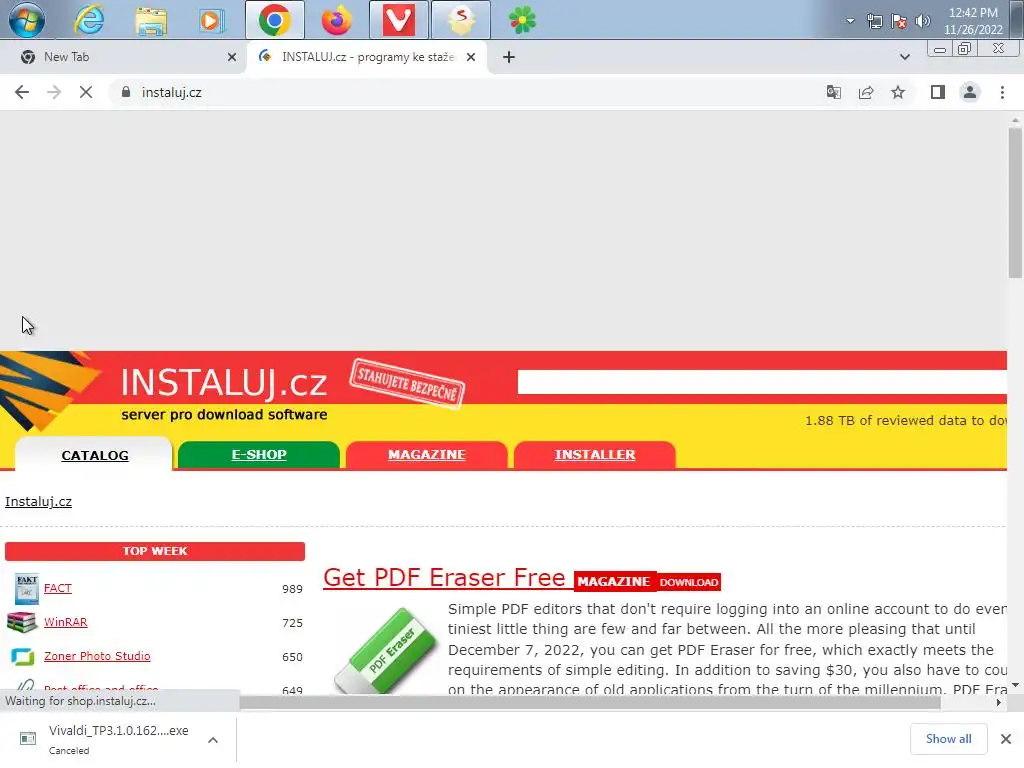Screen dimensions: 1024x768
Task: Open volume speaker tray icon
Action: (x=923, y=22)
